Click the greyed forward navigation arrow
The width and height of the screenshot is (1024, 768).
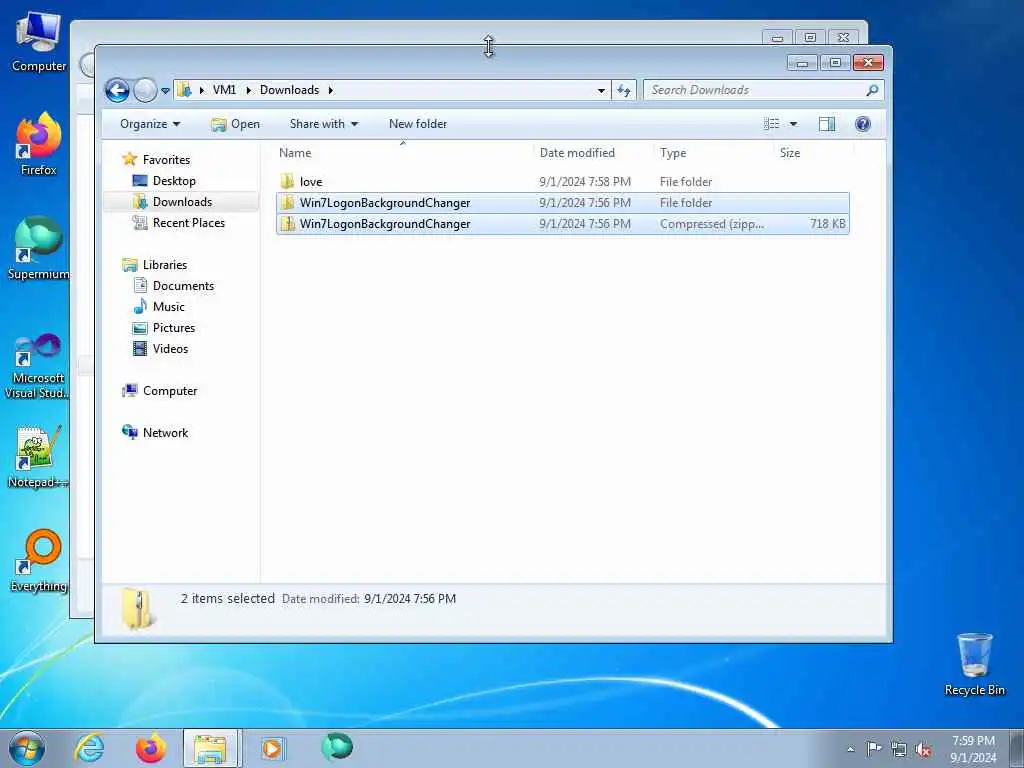point(145,90)
